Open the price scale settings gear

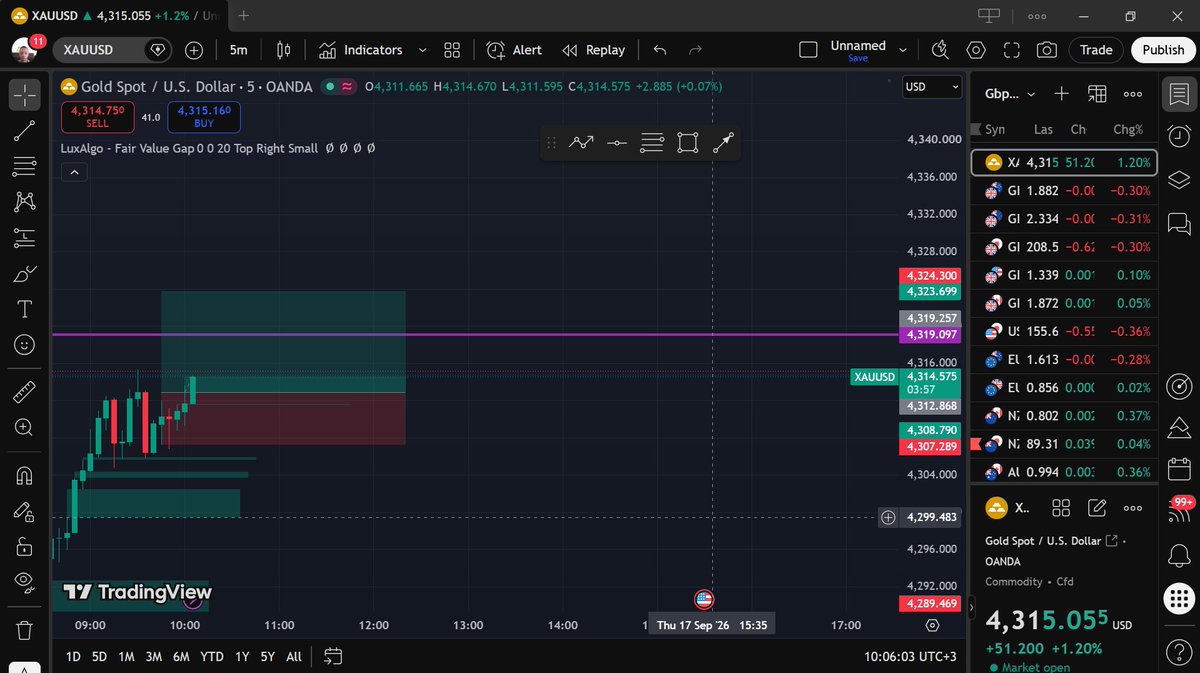click(x=933, y=625)
